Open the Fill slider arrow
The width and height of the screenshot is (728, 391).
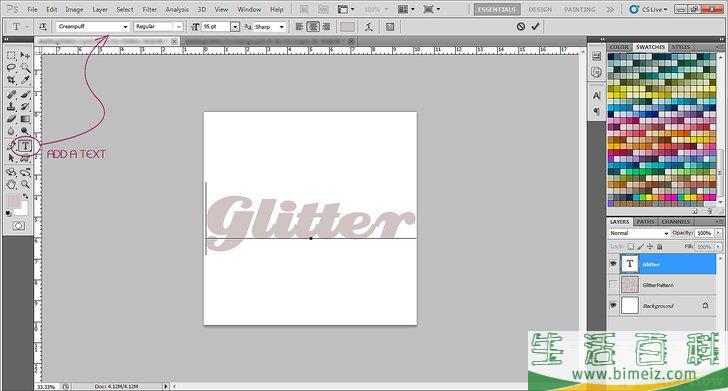coord(718,247)
